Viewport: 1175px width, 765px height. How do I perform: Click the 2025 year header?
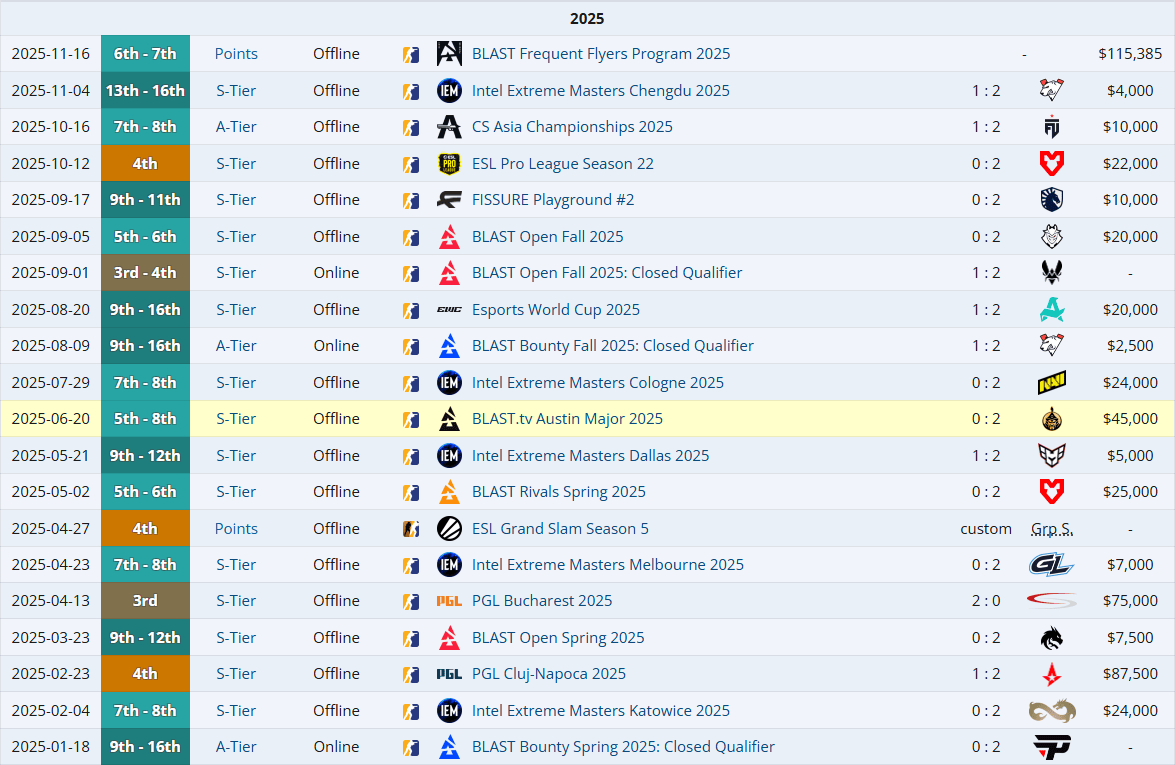click(587, 19)
